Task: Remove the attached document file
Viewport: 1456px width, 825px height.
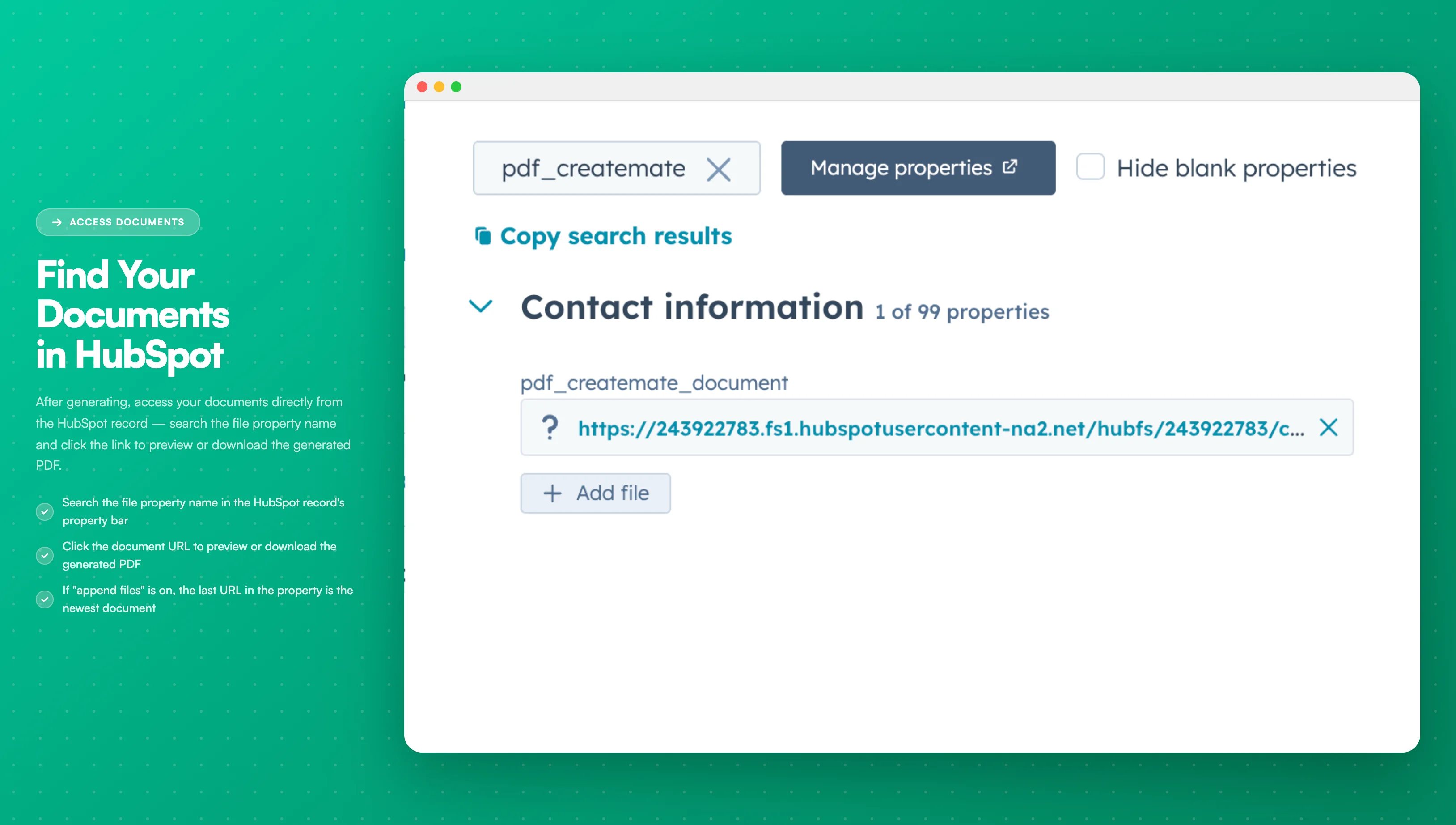Action: tap(1329, 427)
